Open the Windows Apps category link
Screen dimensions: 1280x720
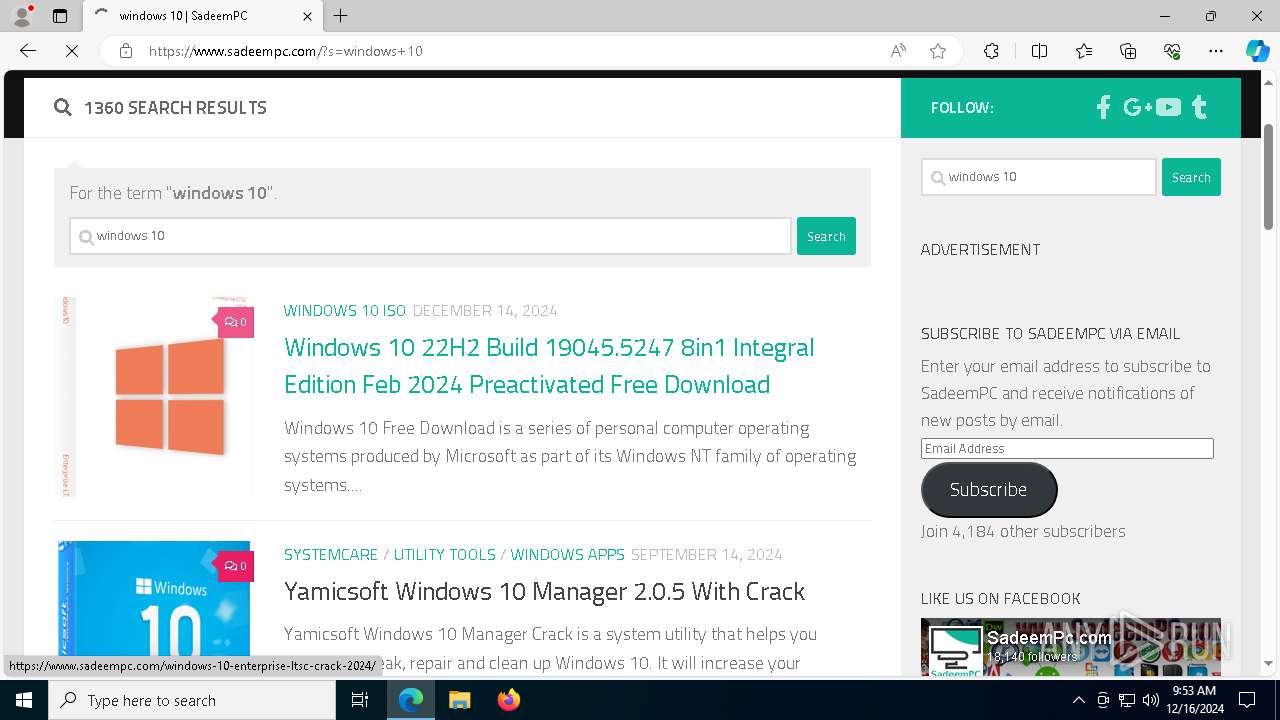[x=568, y=555]
